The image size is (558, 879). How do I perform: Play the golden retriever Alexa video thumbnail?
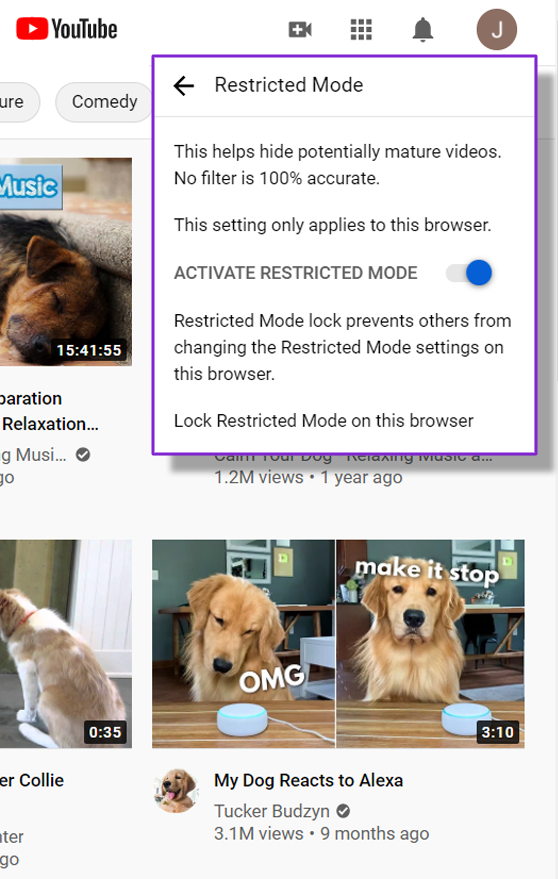tap(338, 644)
